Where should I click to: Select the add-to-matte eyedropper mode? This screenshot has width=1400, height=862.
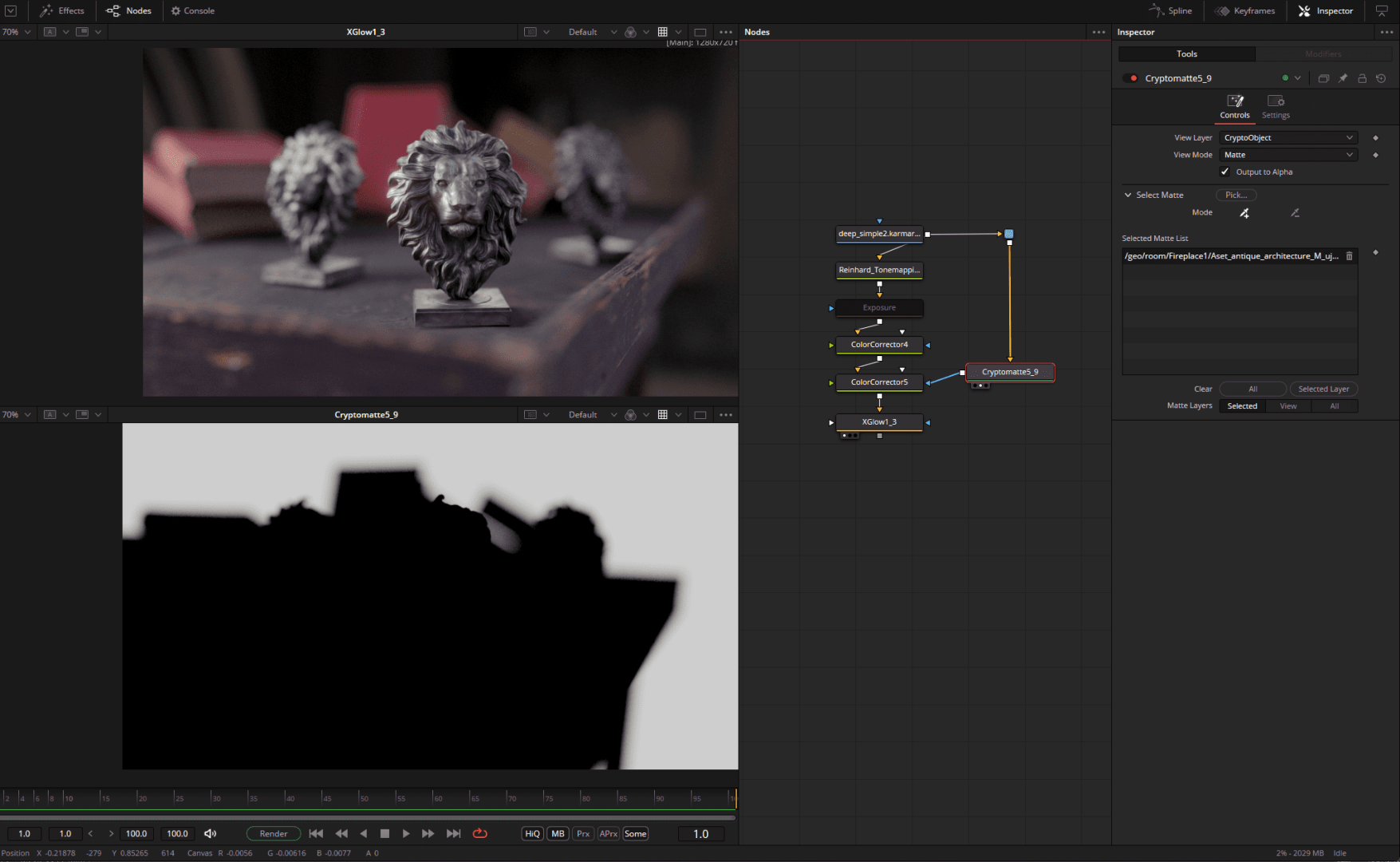click(x=1244, y=212)
